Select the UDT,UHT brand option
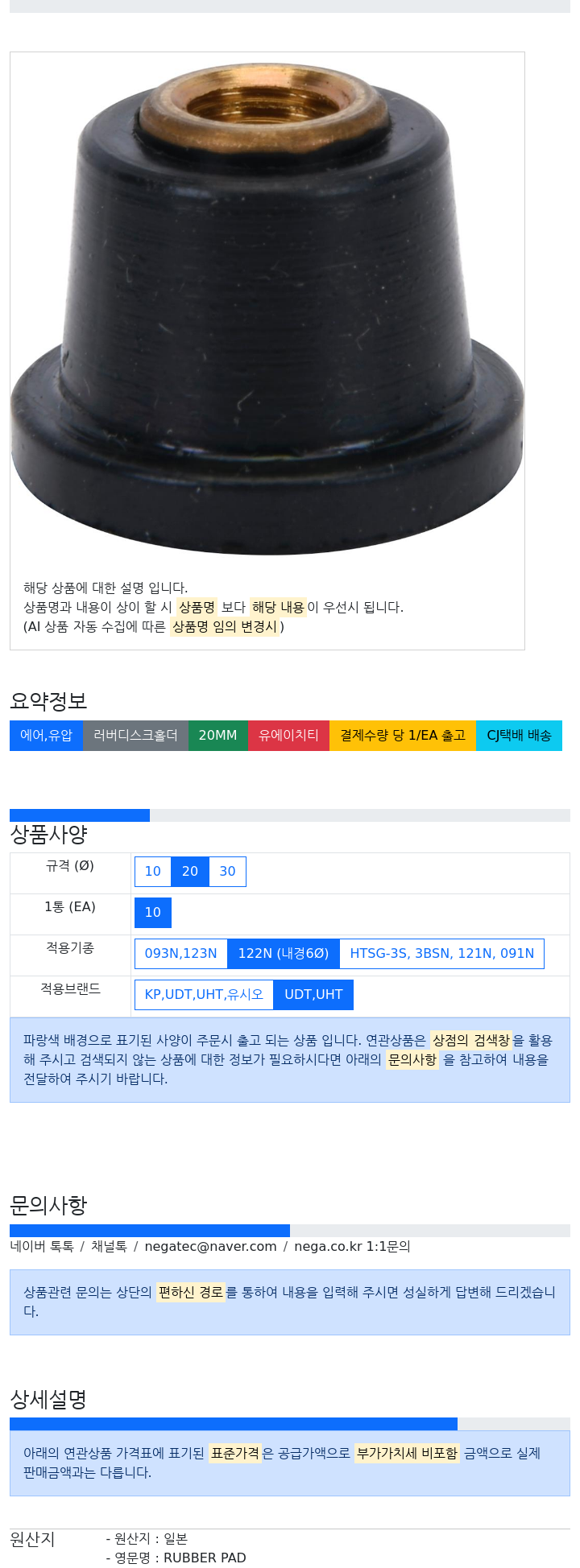This screenshot has height=1568, width=580. pos(313,995)
